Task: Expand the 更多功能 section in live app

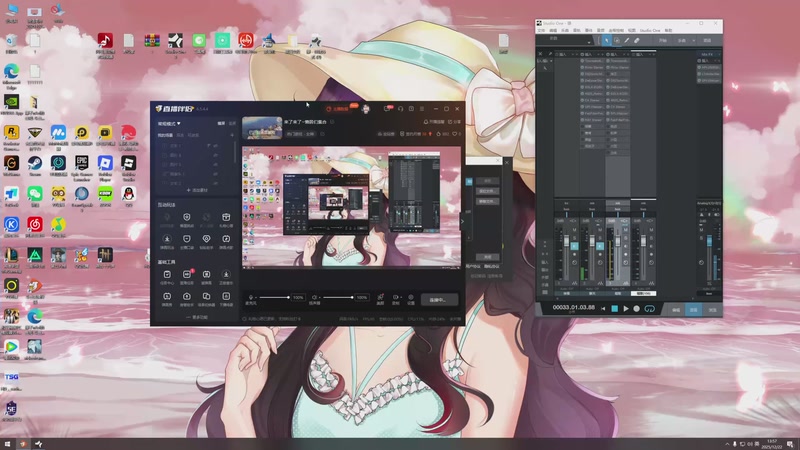Action: point(197,317)
